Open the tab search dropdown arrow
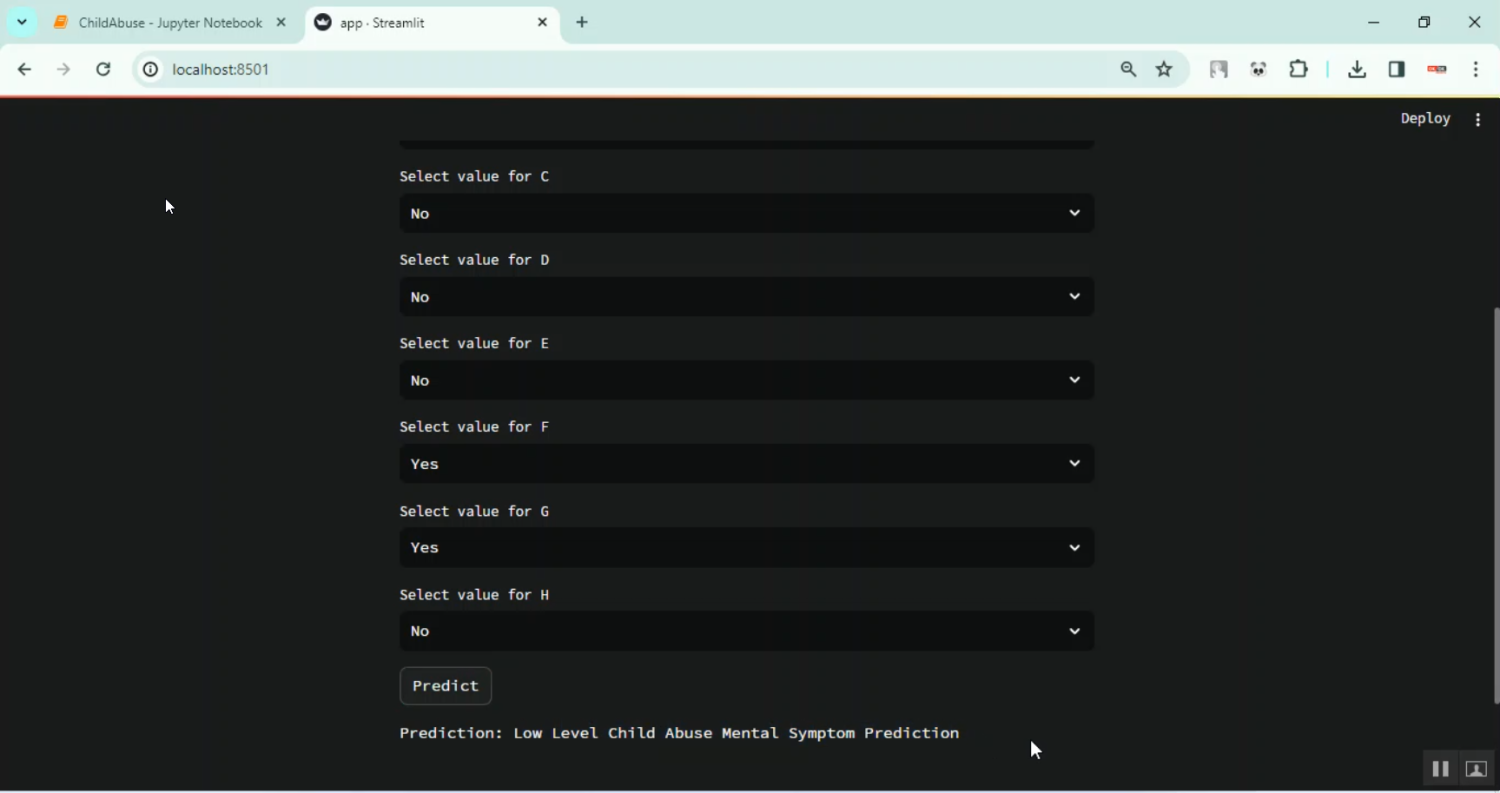This screenshot has height=793, width=1500. 22,22
